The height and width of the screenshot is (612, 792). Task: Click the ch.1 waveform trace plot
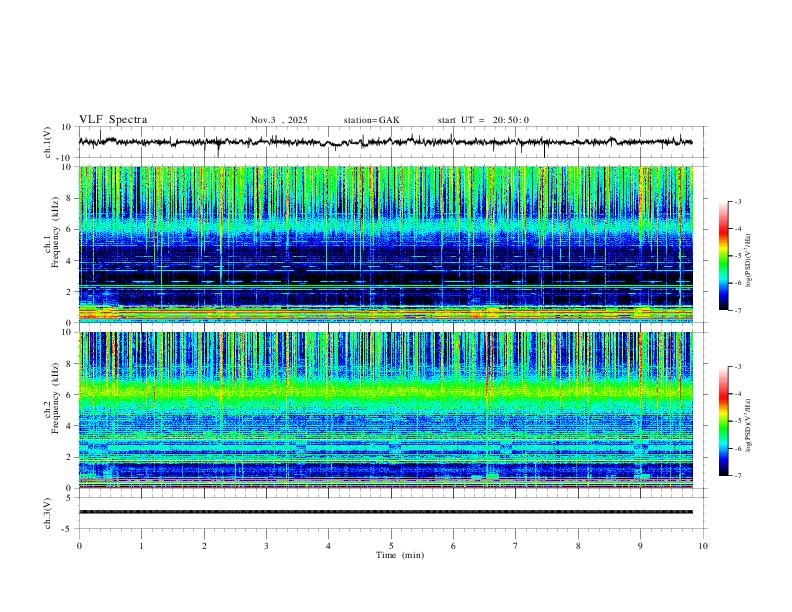pyautogui.click(x=386, y=142)
